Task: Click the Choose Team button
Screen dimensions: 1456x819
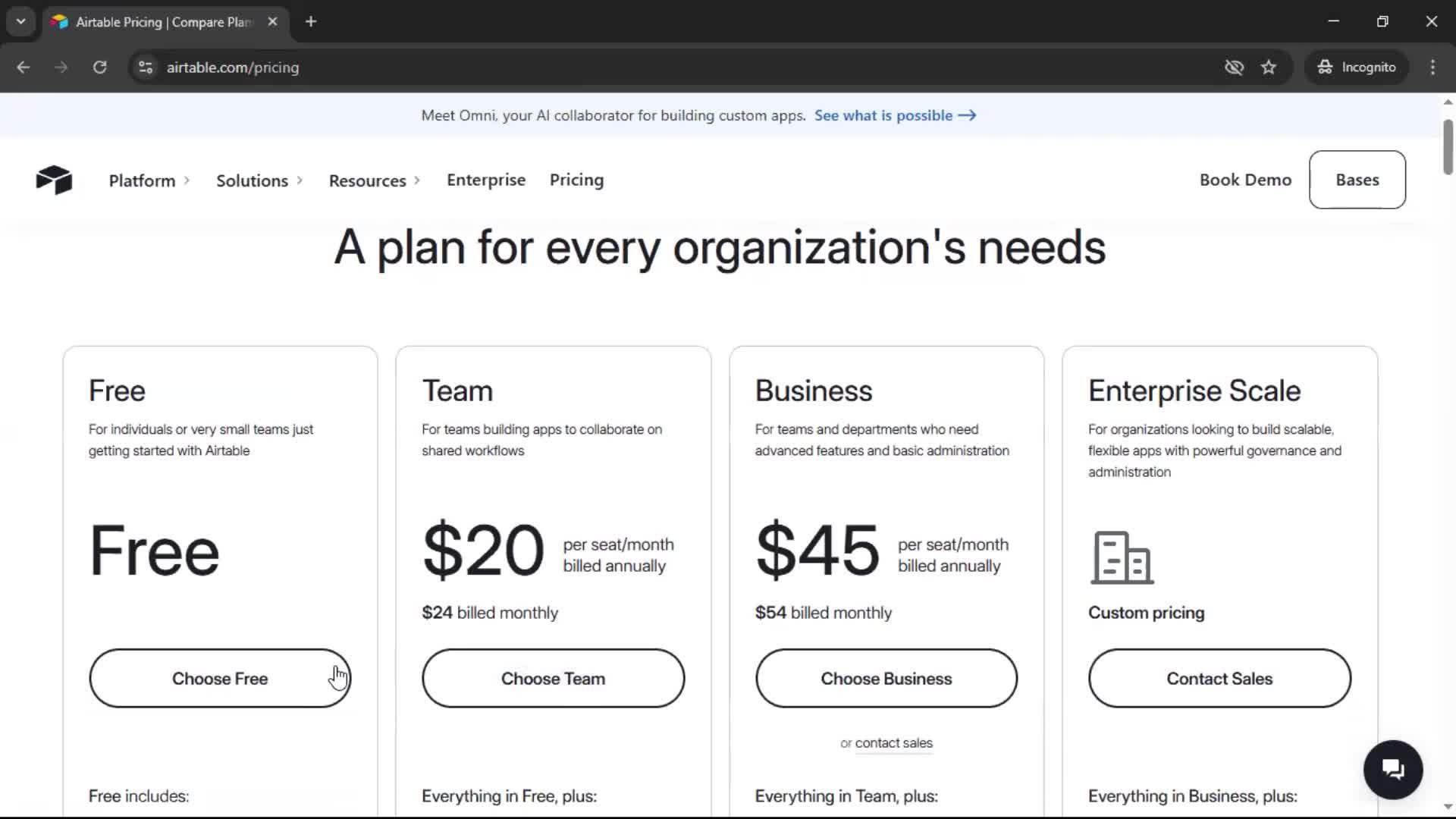Action: pos(553,678)
